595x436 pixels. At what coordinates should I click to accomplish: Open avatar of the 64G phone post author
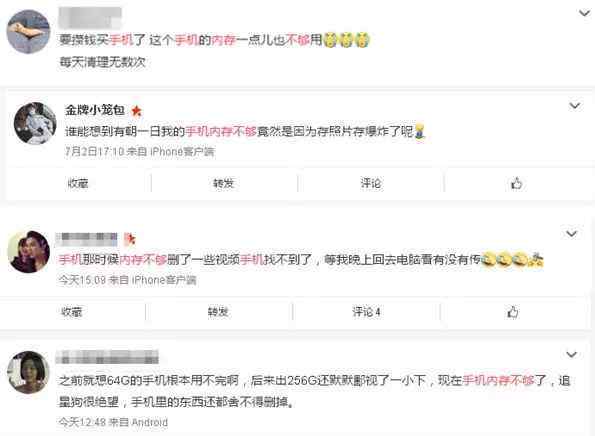[x=28, y=372]
